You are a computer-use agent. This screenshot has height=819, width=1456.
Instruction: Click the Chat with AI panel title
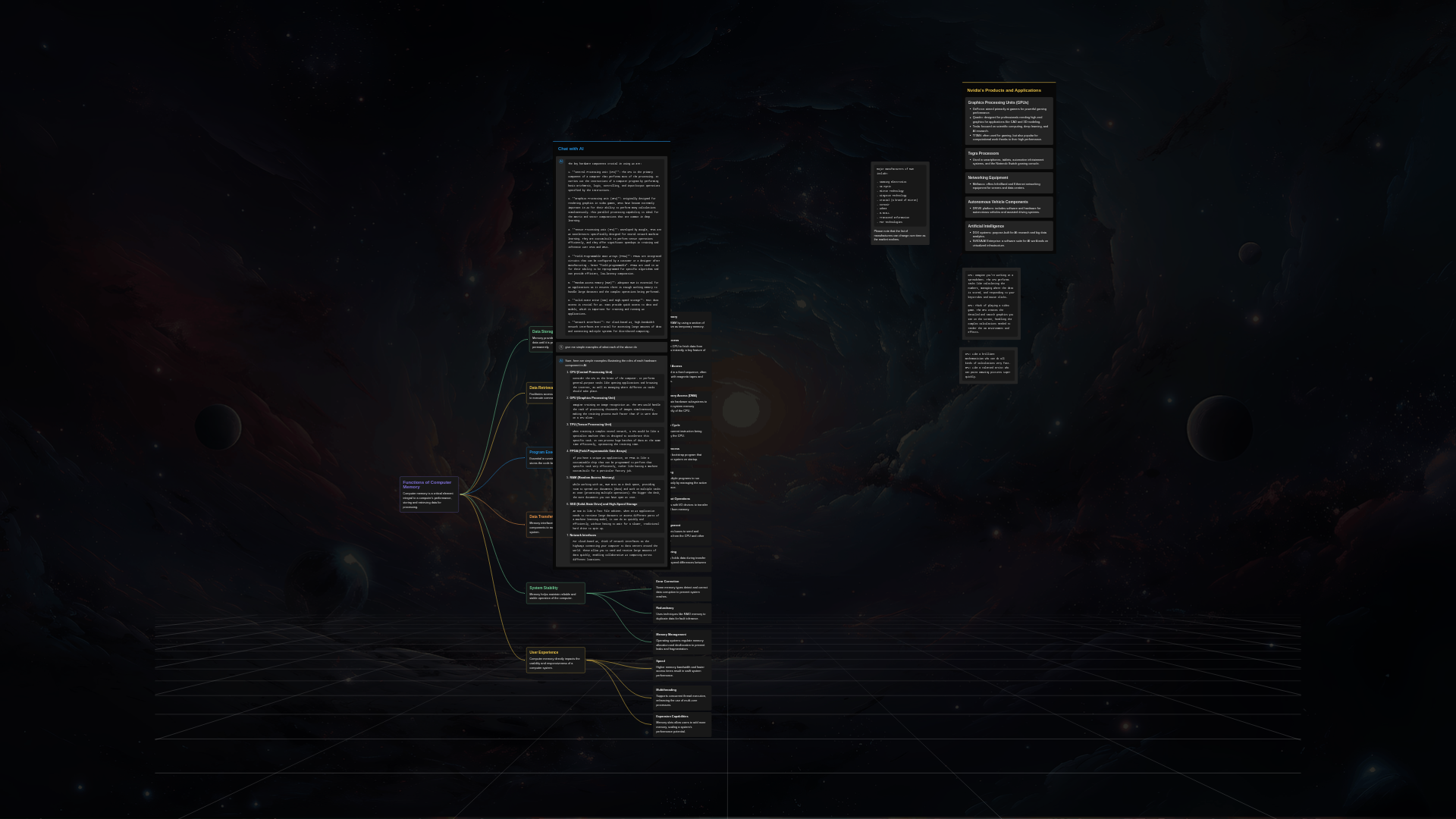pos(571,149)
